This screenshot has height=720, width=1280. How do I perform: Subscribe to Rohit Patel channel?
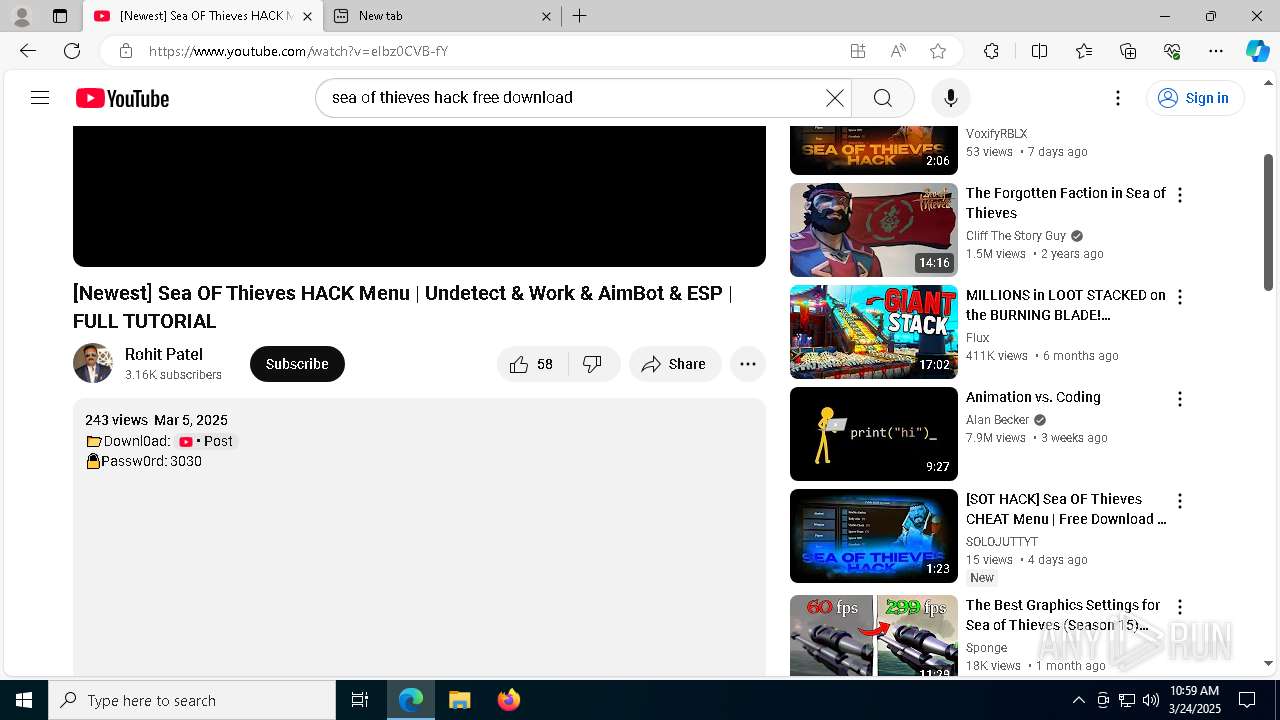pyautogui.click(x=297, y=364)
